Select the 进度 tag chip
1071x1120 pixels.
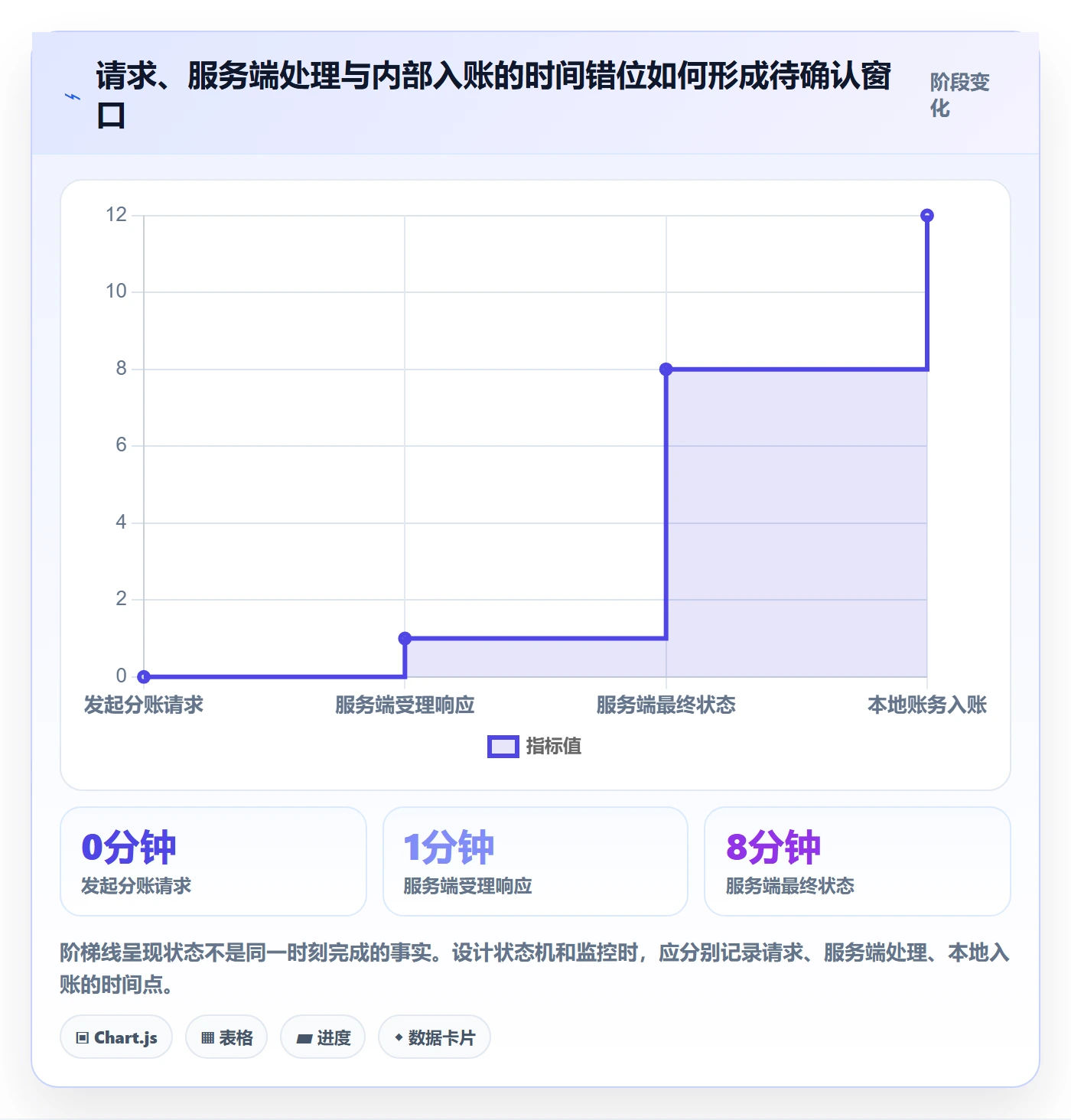point(323,1037)
